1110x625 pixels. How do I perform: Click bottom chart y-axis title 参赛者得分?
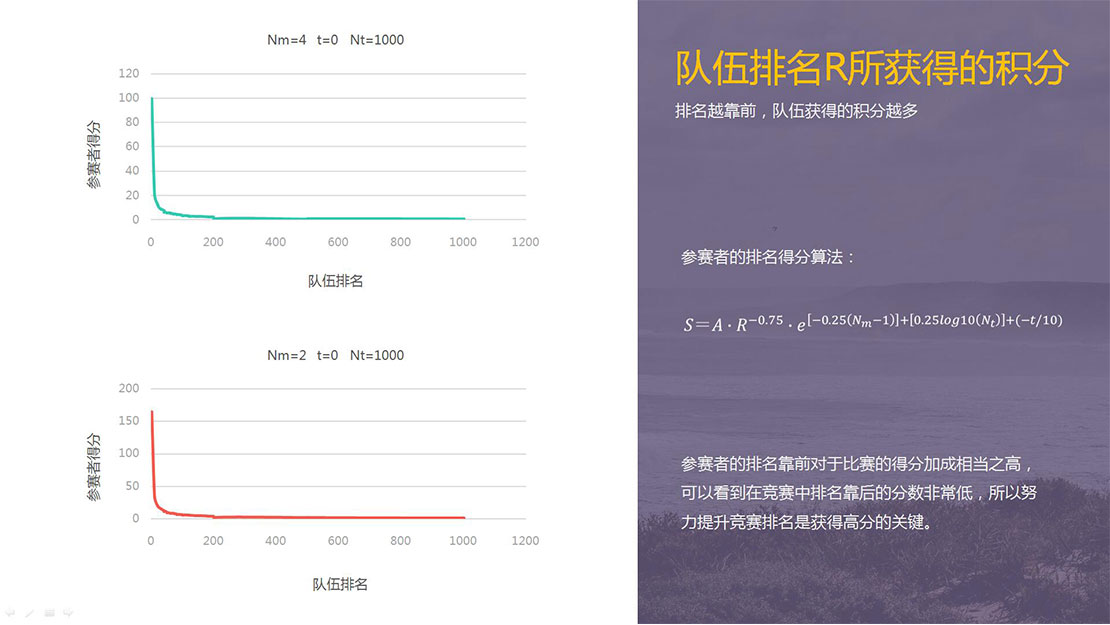[x=93, y=467]
